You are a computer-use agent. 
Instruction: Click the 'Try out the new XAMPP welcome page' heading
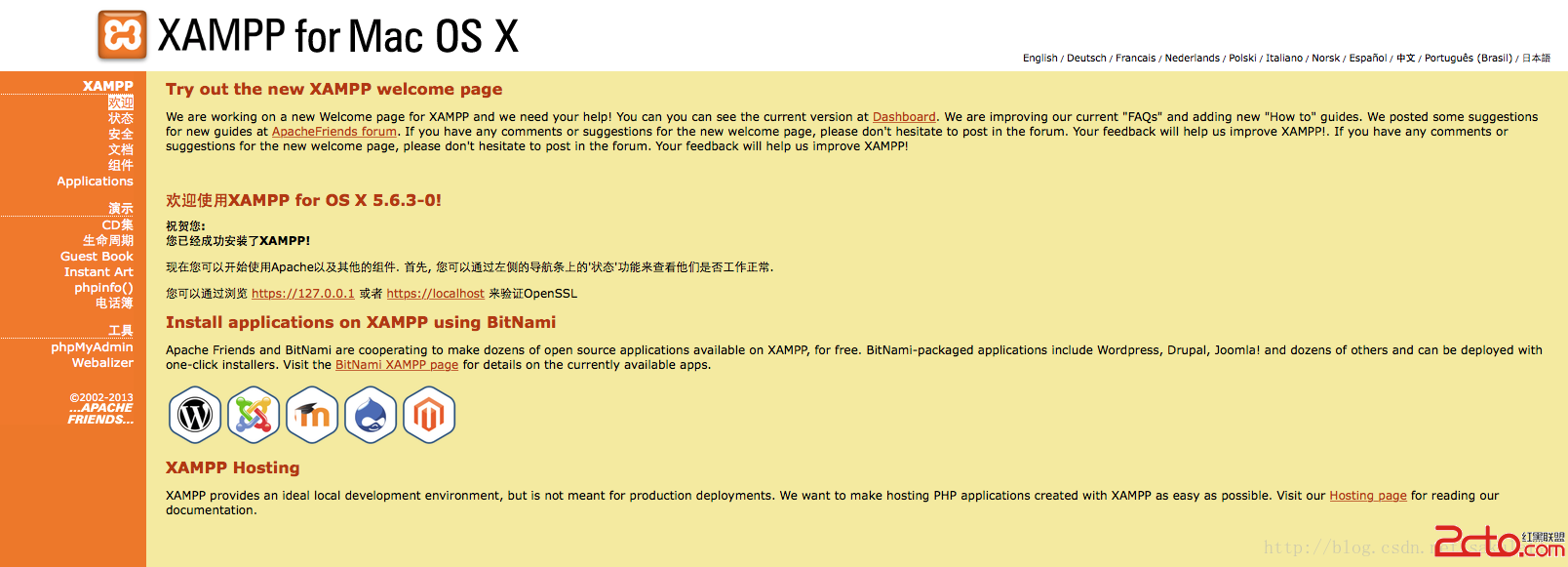pos(334,89)
